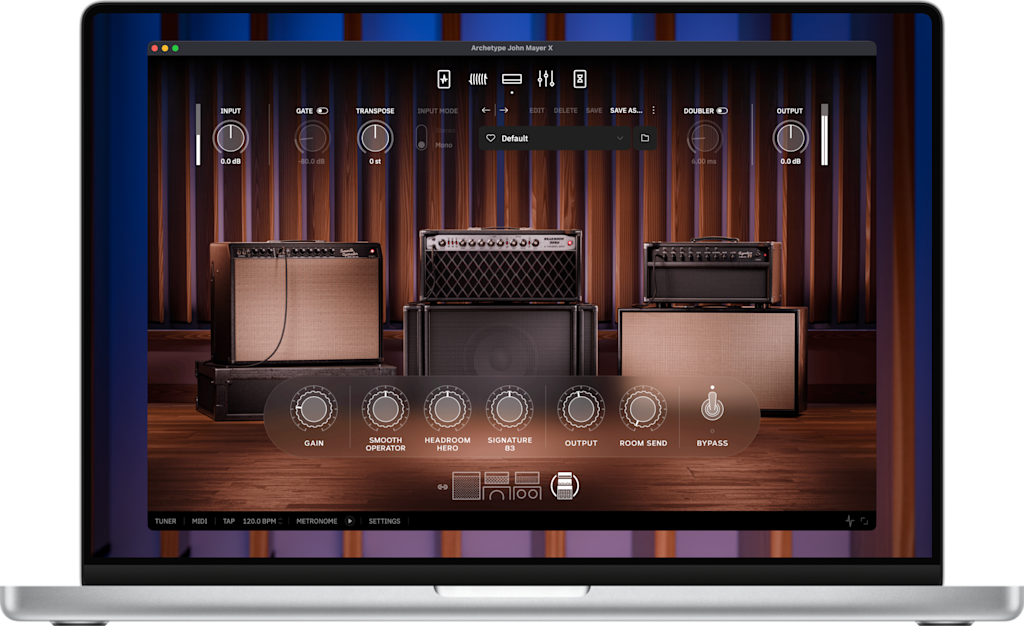1024x626 pixels.
Task: Click the Doubler time knob
Action: pos(704,138)
